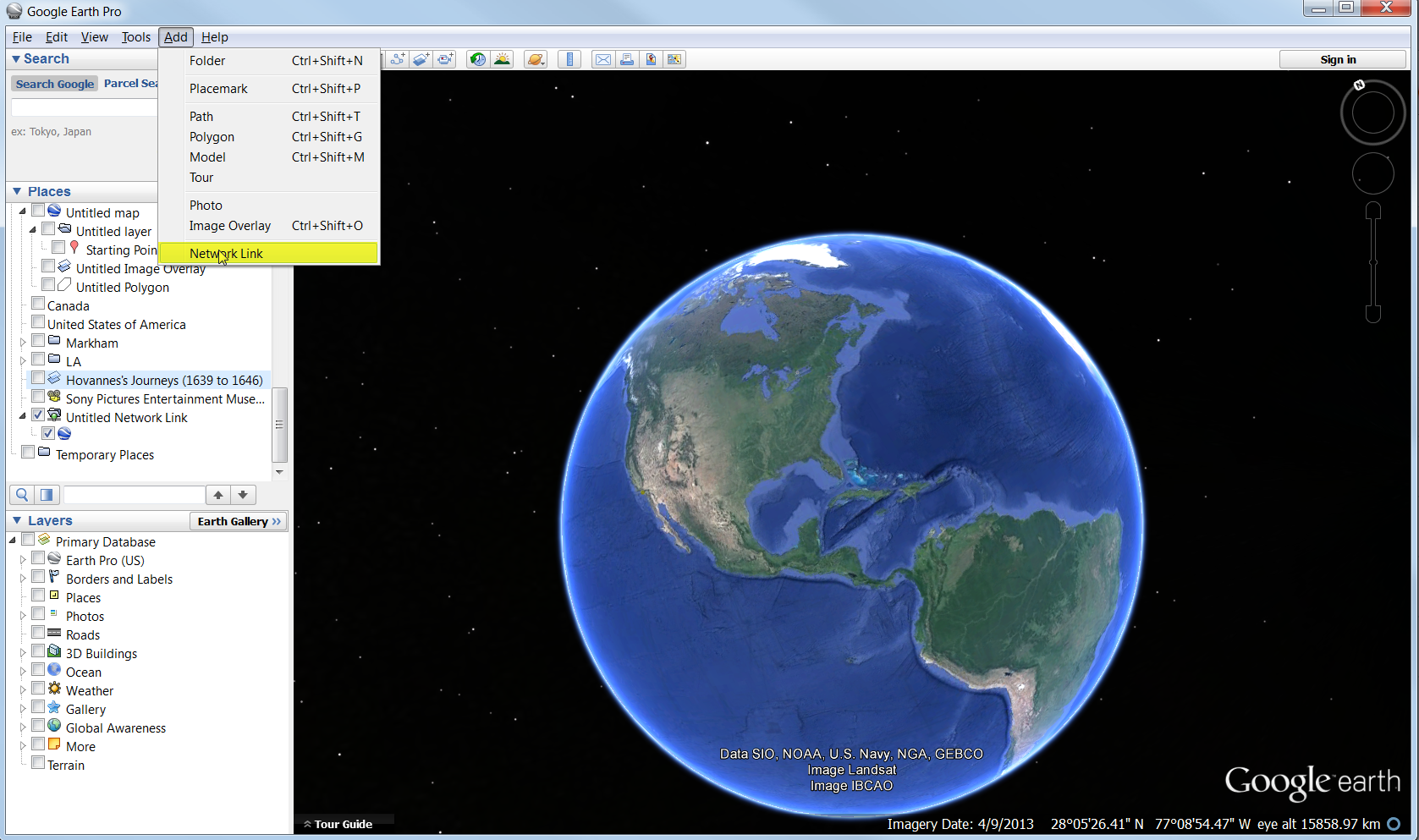
Task: Click the Weather layer sun icon
Action: point(55,689)
